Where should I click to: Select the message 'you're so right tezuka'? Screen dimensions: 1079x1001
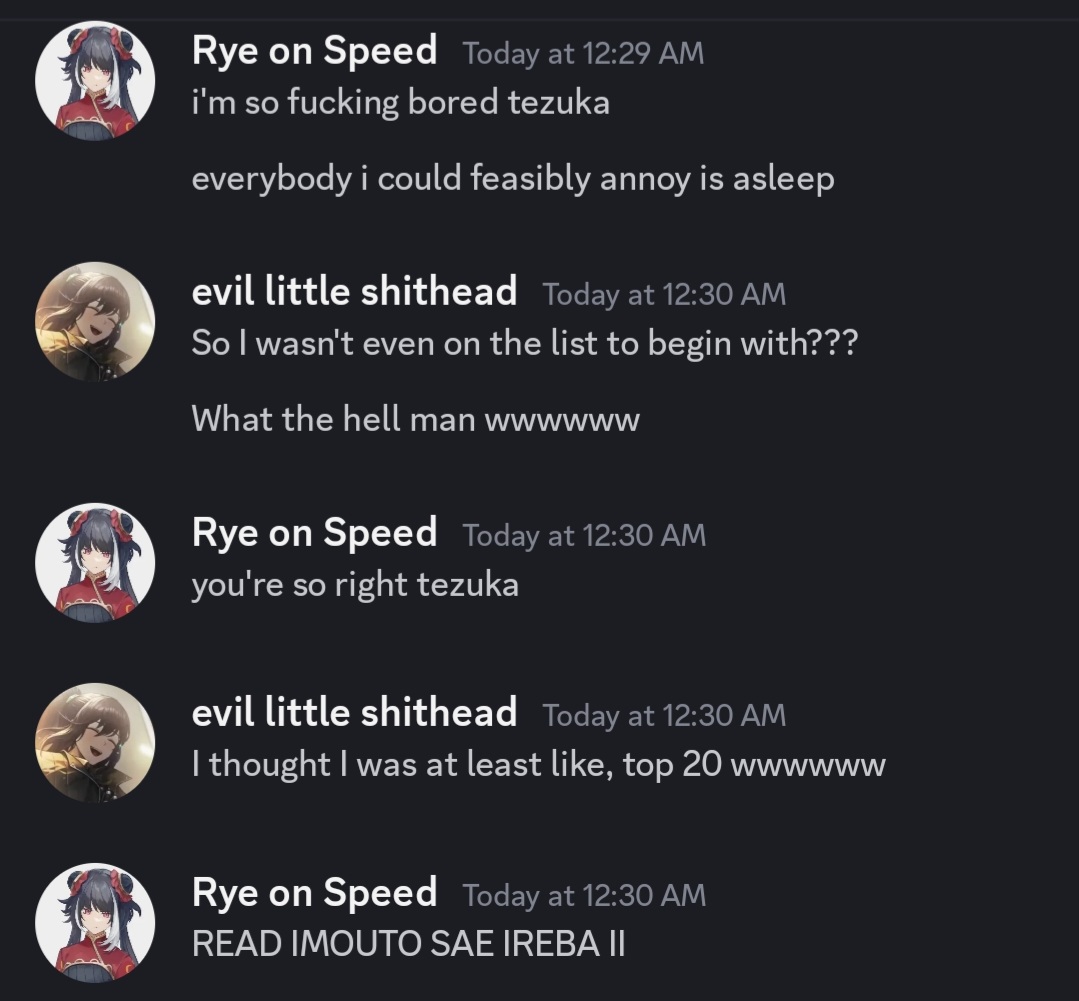tap(355, 584)
